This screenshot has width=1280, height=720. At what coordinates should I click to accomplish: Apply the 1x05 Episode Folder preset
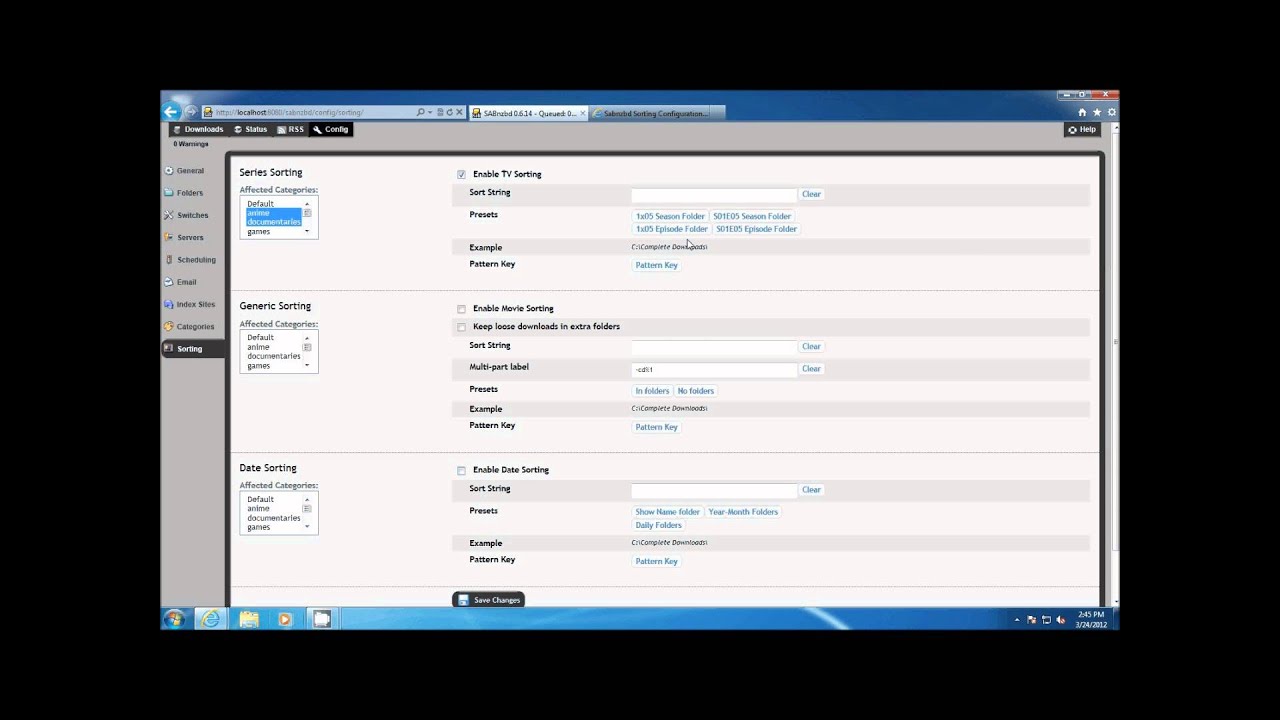[x=671, y=229]
